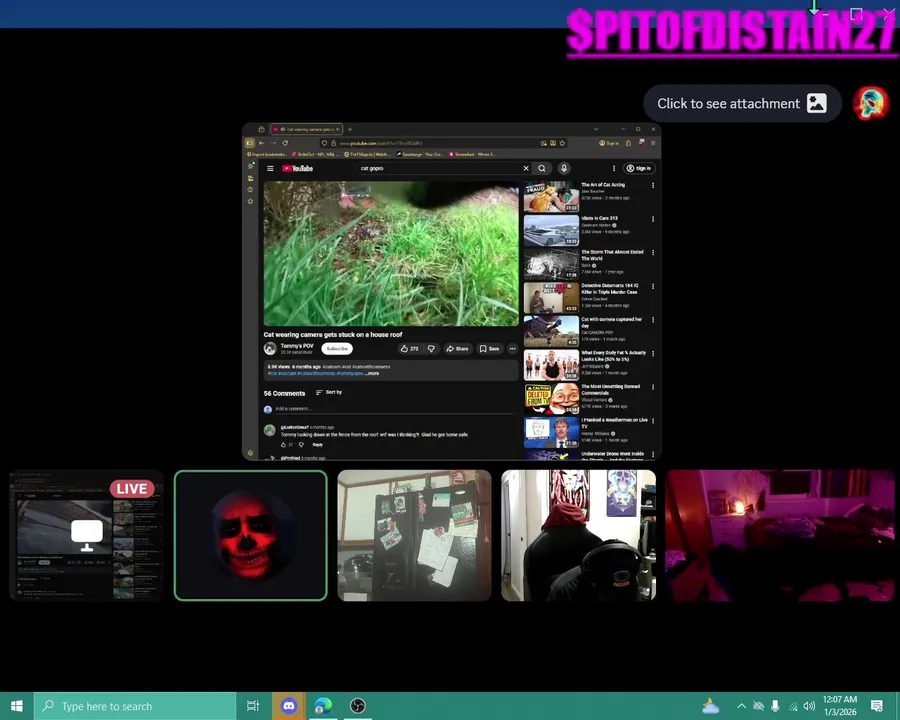Click 'Click to see attachment' notification

click(742, 103)
